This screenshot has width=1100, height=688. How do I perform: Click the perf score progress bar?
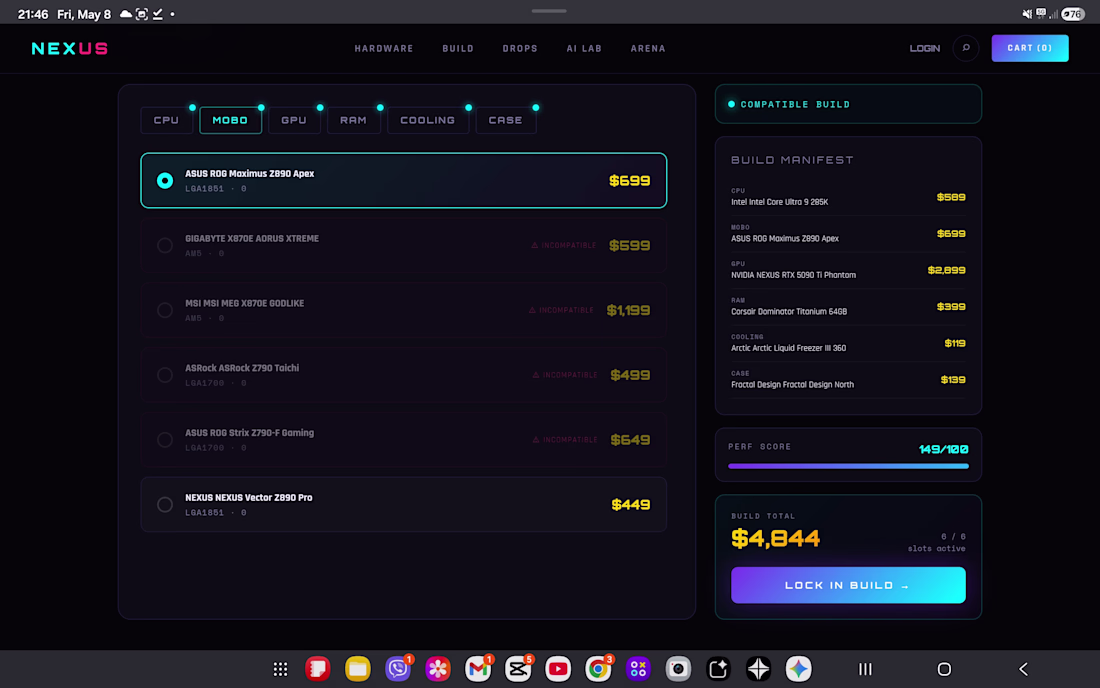[848, 466]
